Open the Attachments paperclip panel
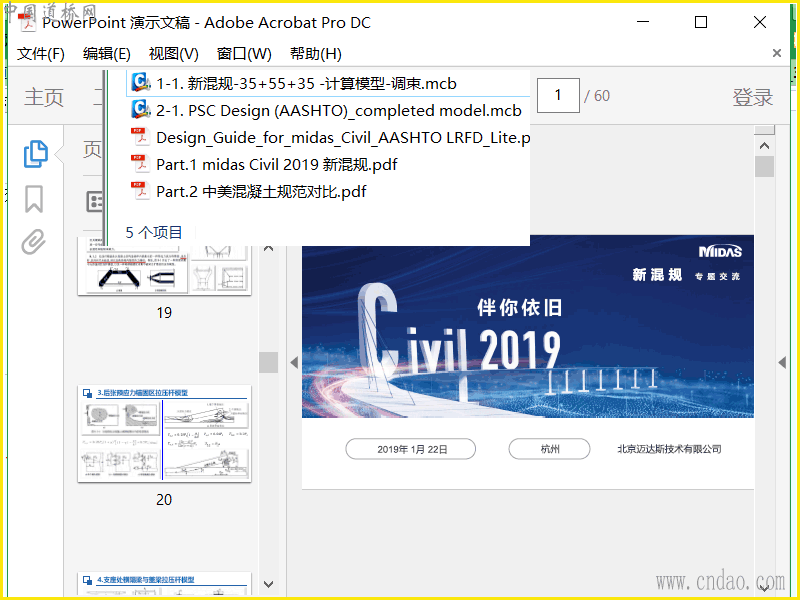This screenshot has width=800, height=600. tap(34, 242)
